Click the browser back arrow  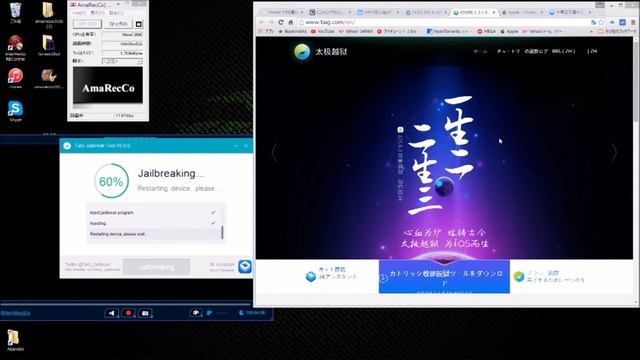[x=262, y=22]
